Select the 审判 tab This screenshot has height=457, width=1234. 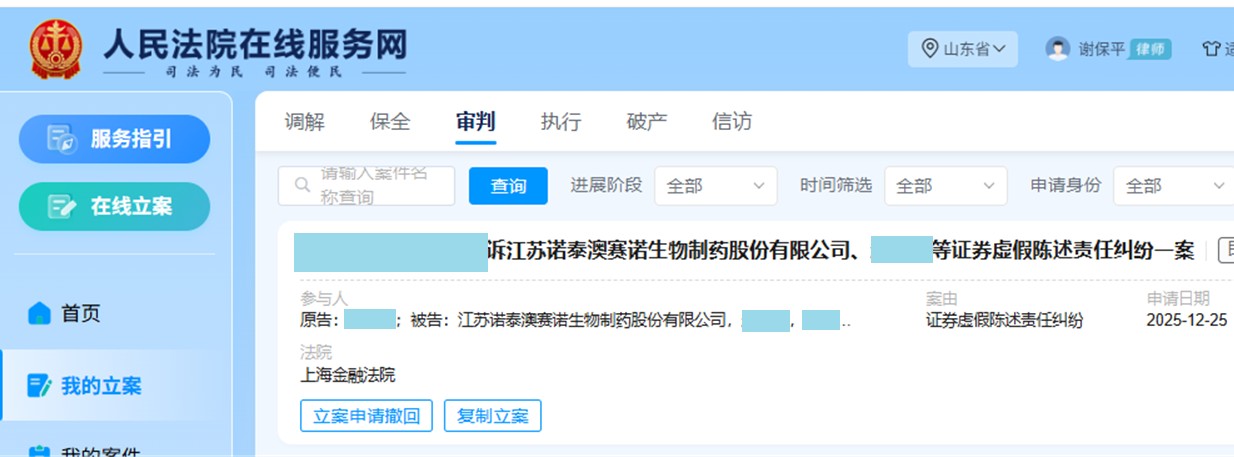coord(475,122)
